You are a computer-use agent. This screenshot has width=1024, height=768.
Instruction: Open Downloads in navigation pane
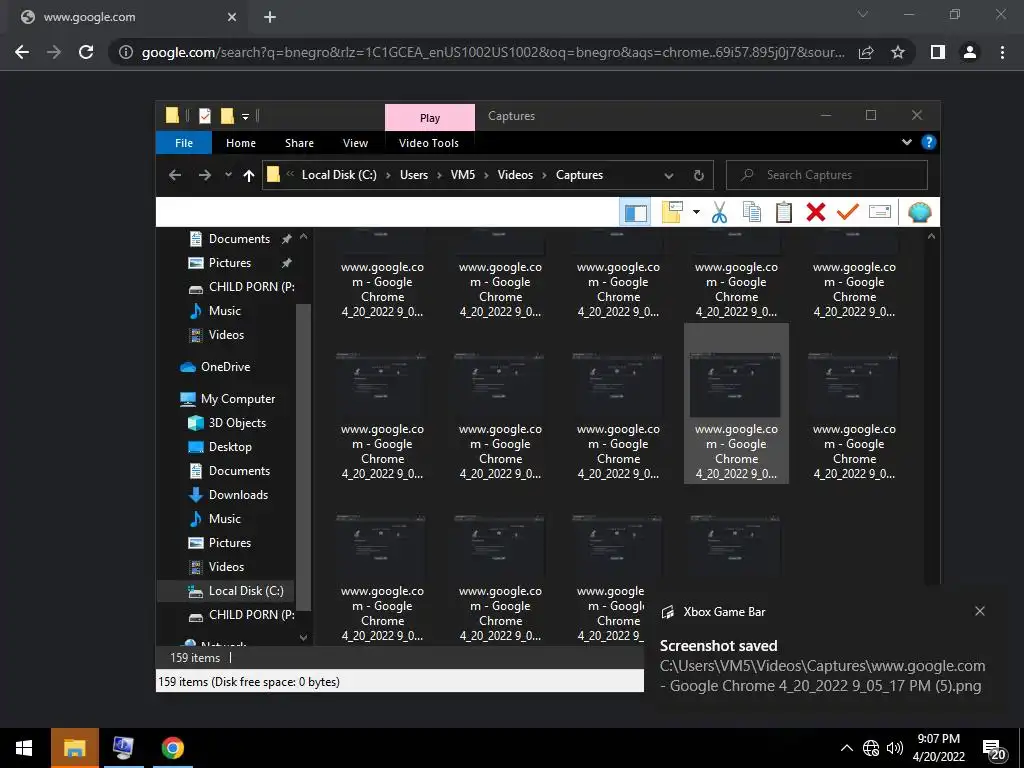[x=238, y=494]
